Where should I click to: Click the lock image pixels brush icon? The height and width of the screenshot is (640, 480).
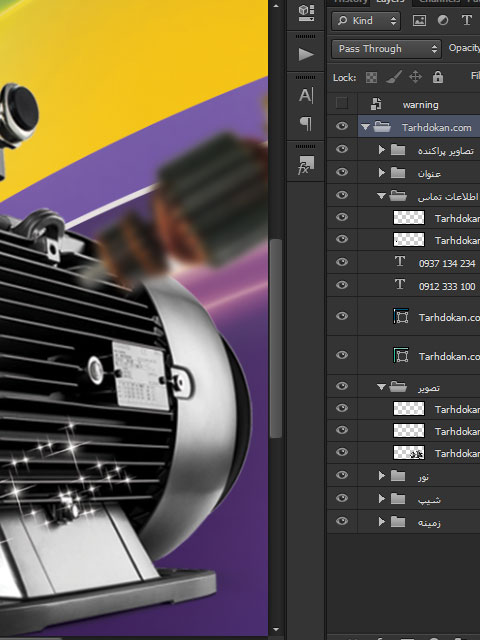click(x=394, y=77)
